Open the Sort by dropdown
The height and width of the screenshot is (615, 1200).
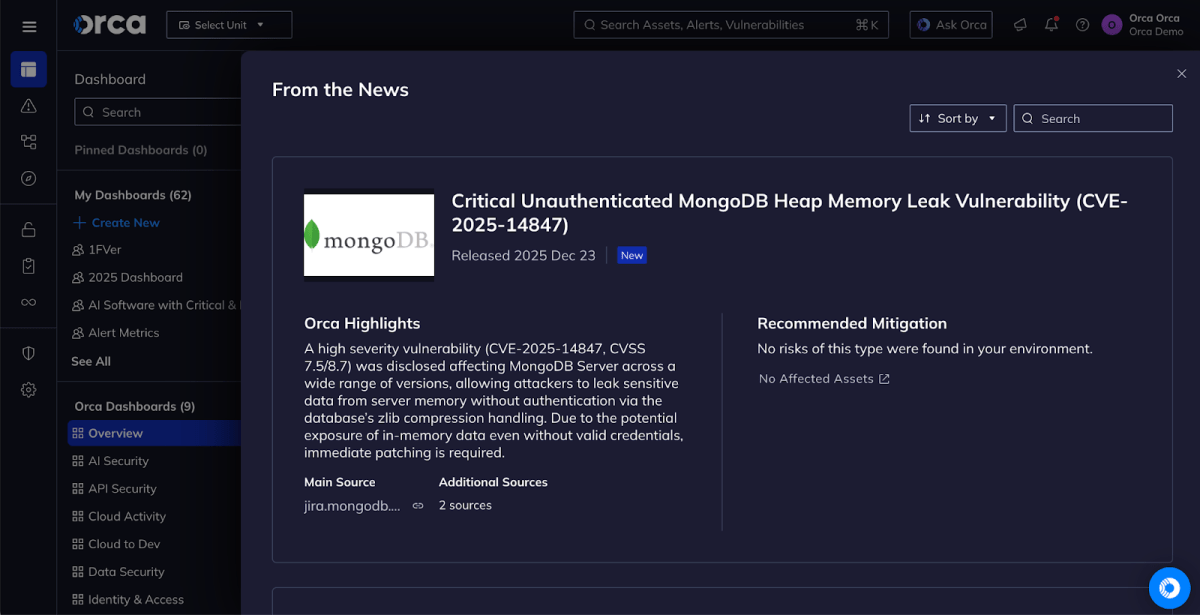click(957, 118)
